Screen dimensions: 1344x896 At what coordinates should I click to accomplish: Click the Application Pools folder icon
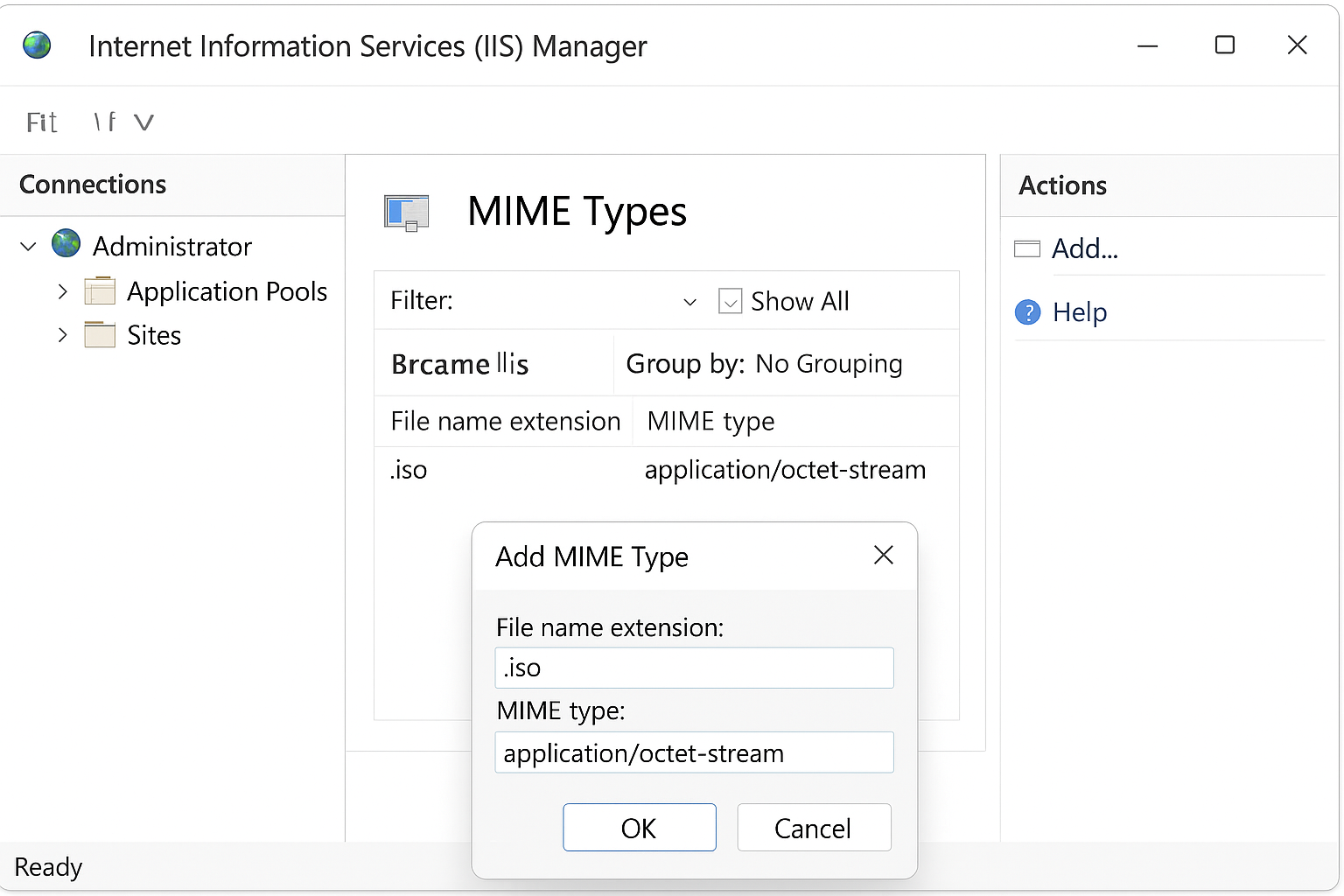coord(100,290)
